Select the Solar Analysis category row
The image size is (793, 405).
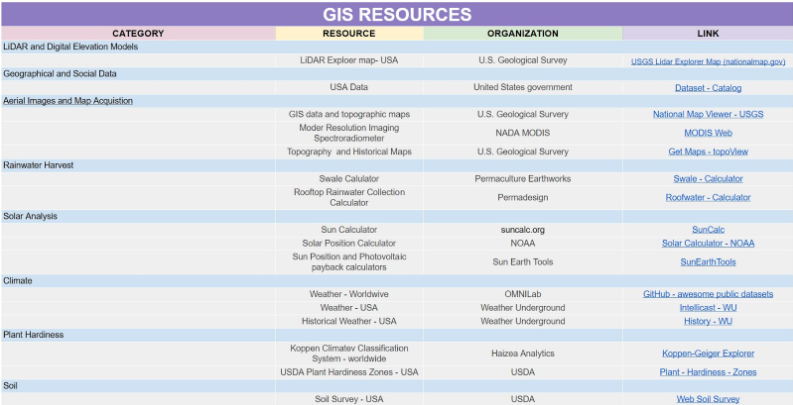397,216
